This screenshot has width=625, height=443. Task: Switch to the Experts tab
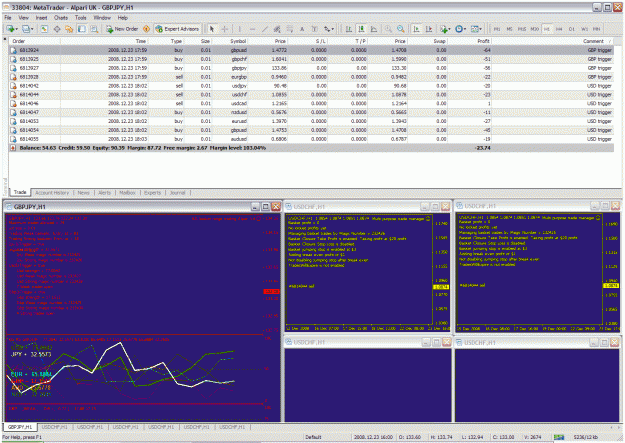click(x=152, y=193)
